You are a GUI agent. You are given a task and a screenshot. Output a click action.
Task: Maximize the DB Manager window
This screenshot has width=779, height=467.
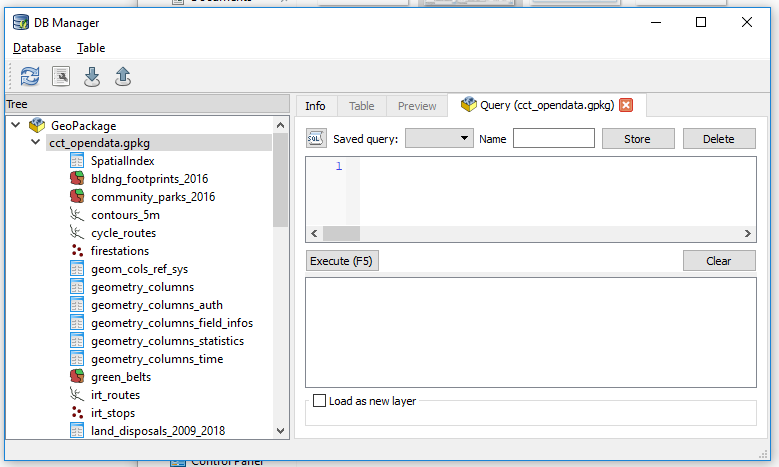coord(701,22)
